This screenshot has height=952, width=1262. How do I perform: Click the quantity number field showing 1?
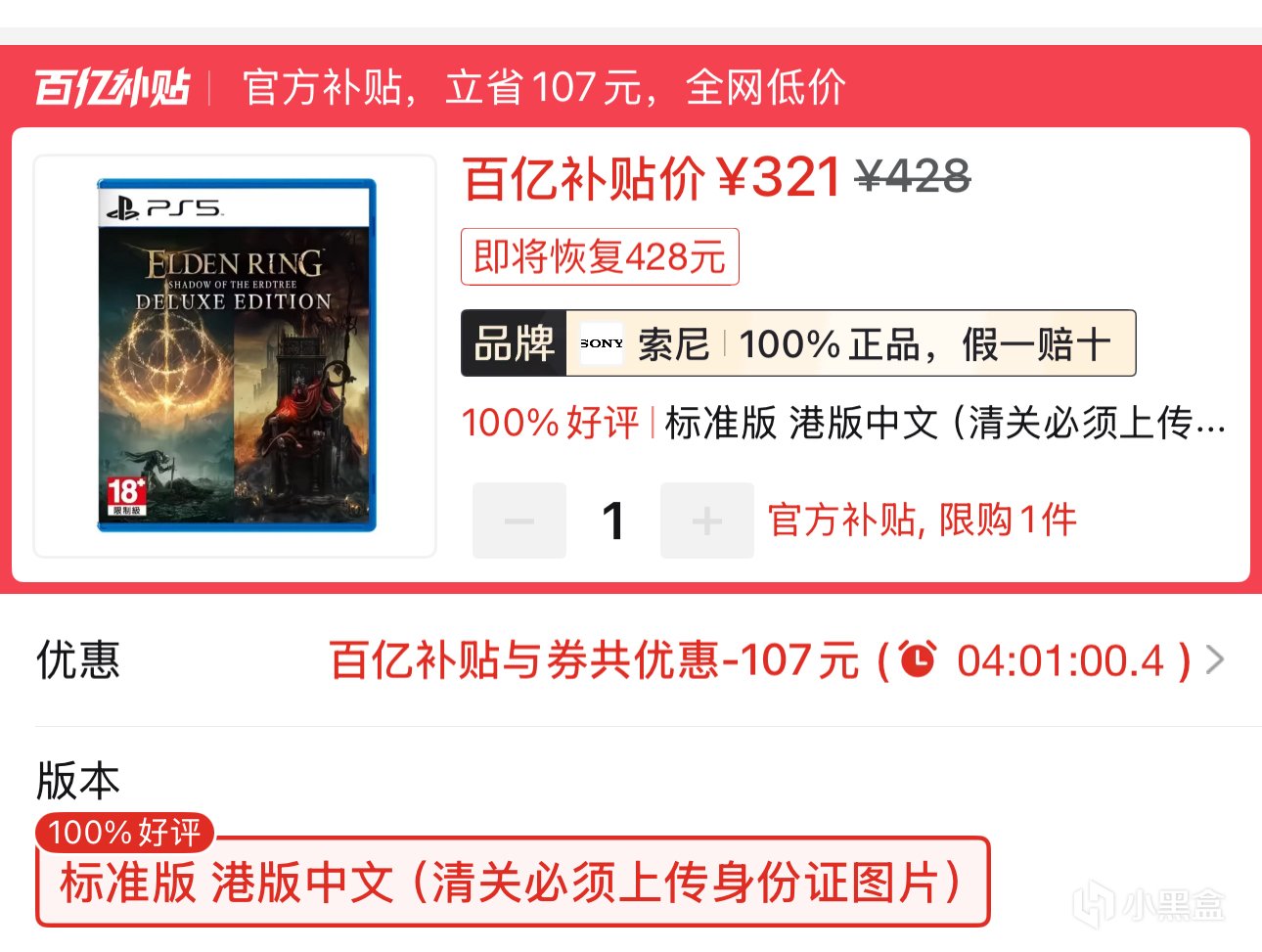coord(613,521)
